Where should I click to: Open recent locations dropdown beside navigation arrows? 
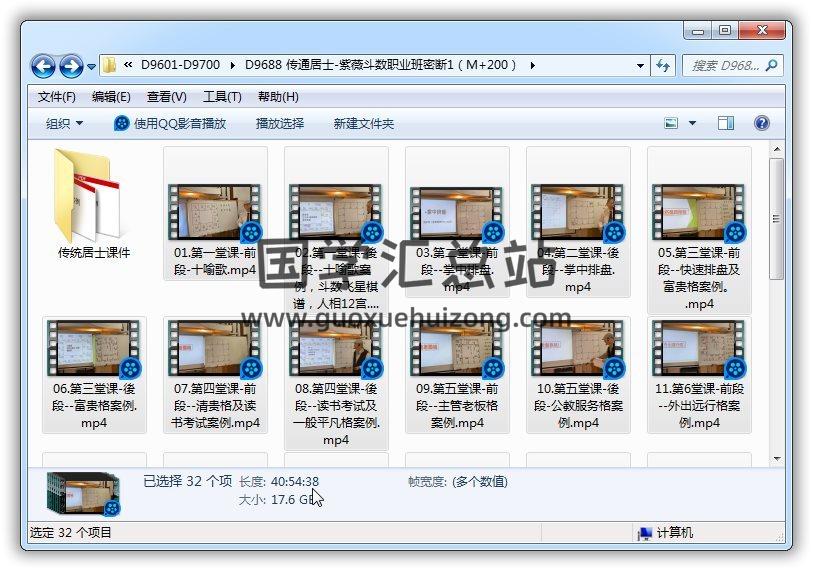pos(91,66)
